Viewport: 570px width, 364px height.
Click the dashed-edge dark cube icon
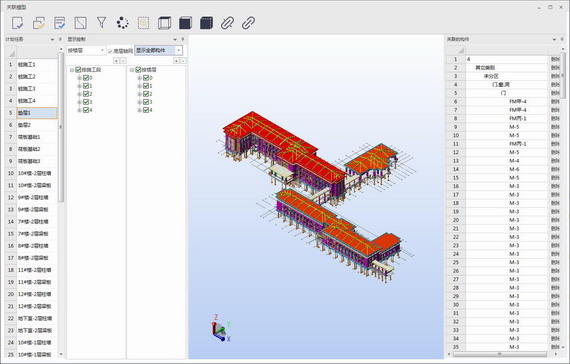(x=206, y=23)
